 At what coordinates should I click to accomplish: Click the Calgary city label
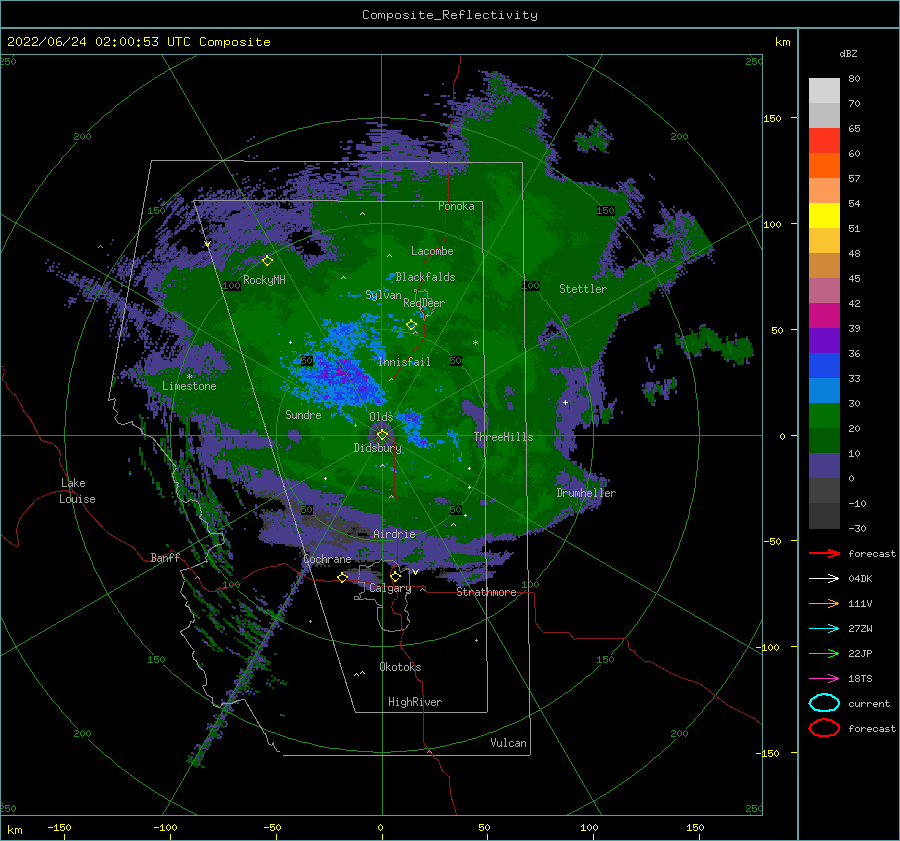[390, 588]
